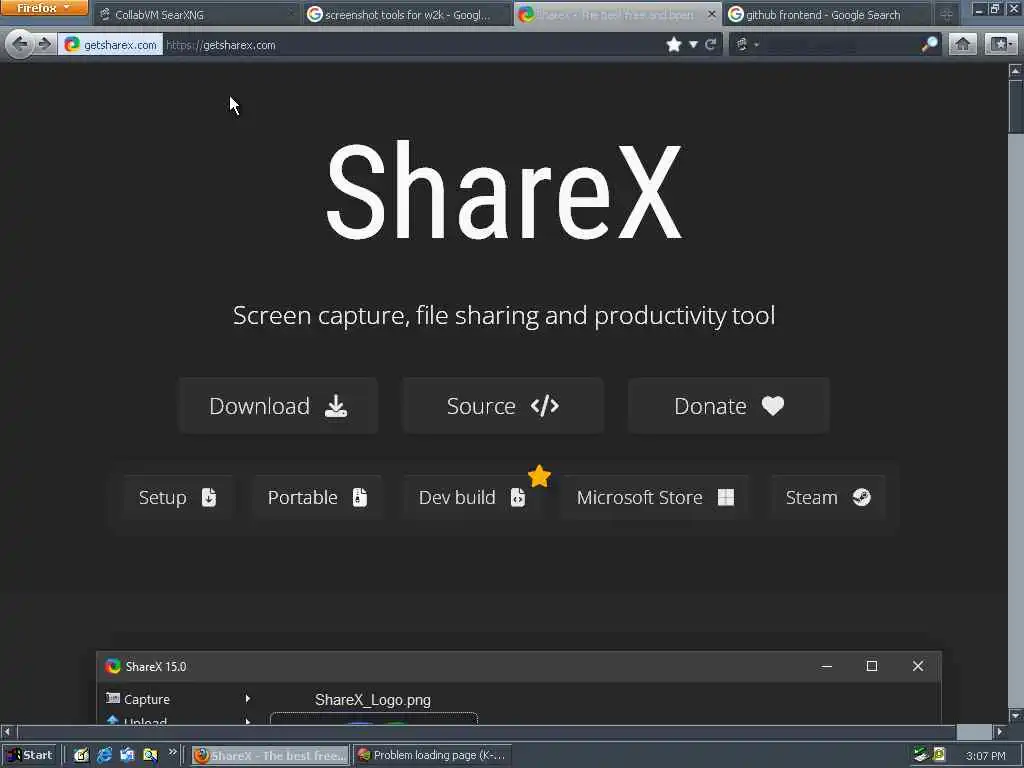Click the first quick launch desktop icon
This screenshot has height=768, width=1024.
(82, 756)
